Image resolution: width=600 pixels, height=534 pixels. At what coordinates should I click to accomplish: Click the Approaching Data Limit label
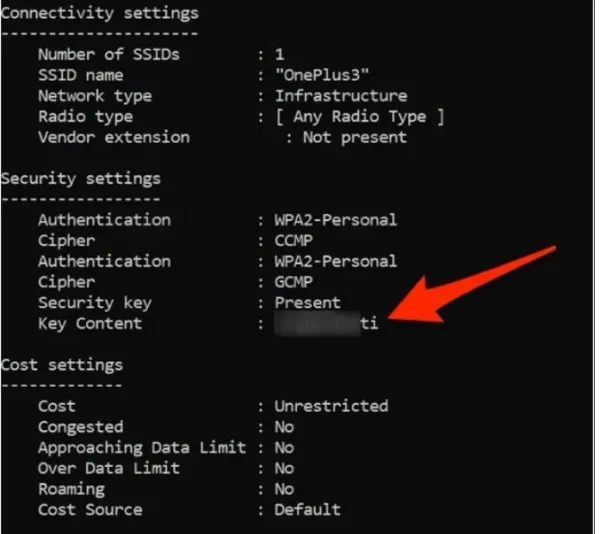[142, 447]
